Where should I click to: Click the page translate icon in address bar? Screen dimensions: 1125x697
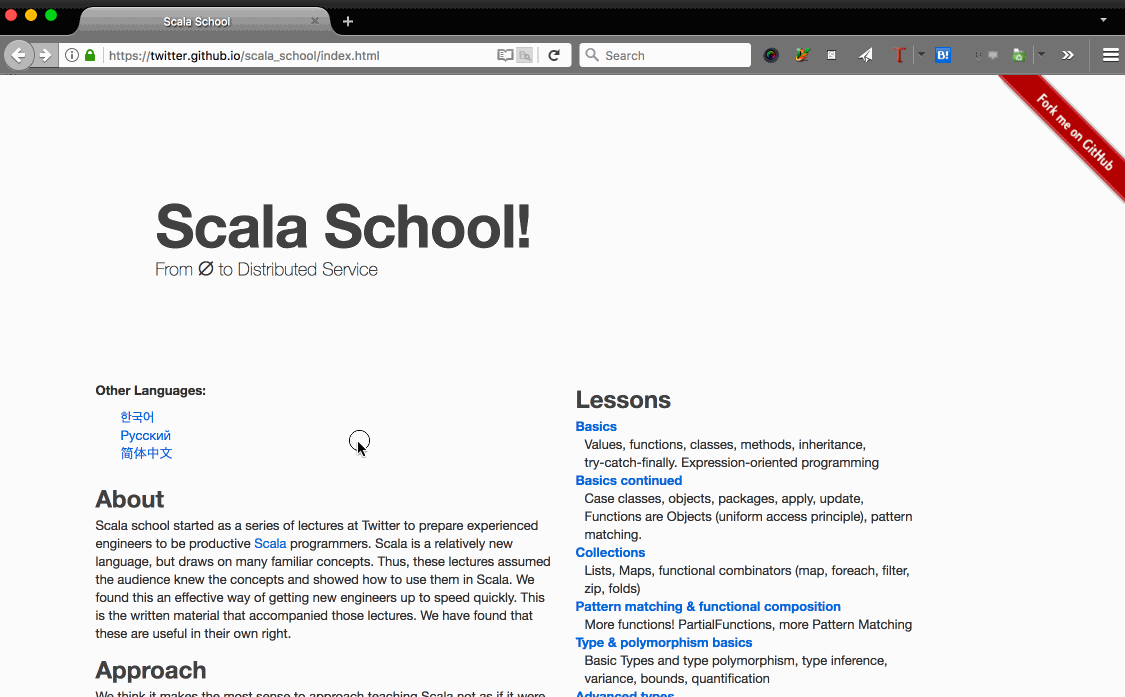(525, 55)
